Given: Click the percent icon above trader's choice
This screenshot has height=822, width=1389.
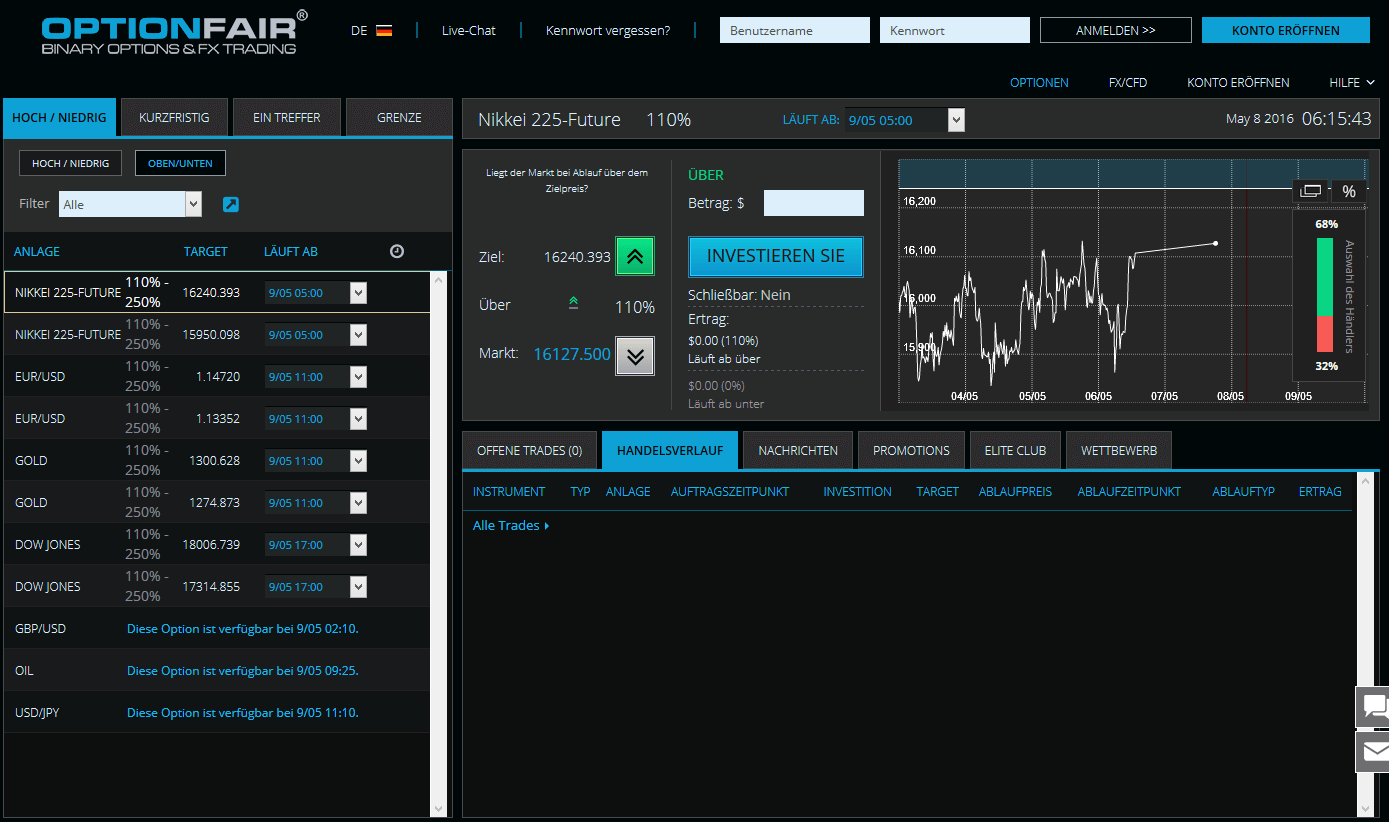Looking at the screenshot, I should [1349, 191].
